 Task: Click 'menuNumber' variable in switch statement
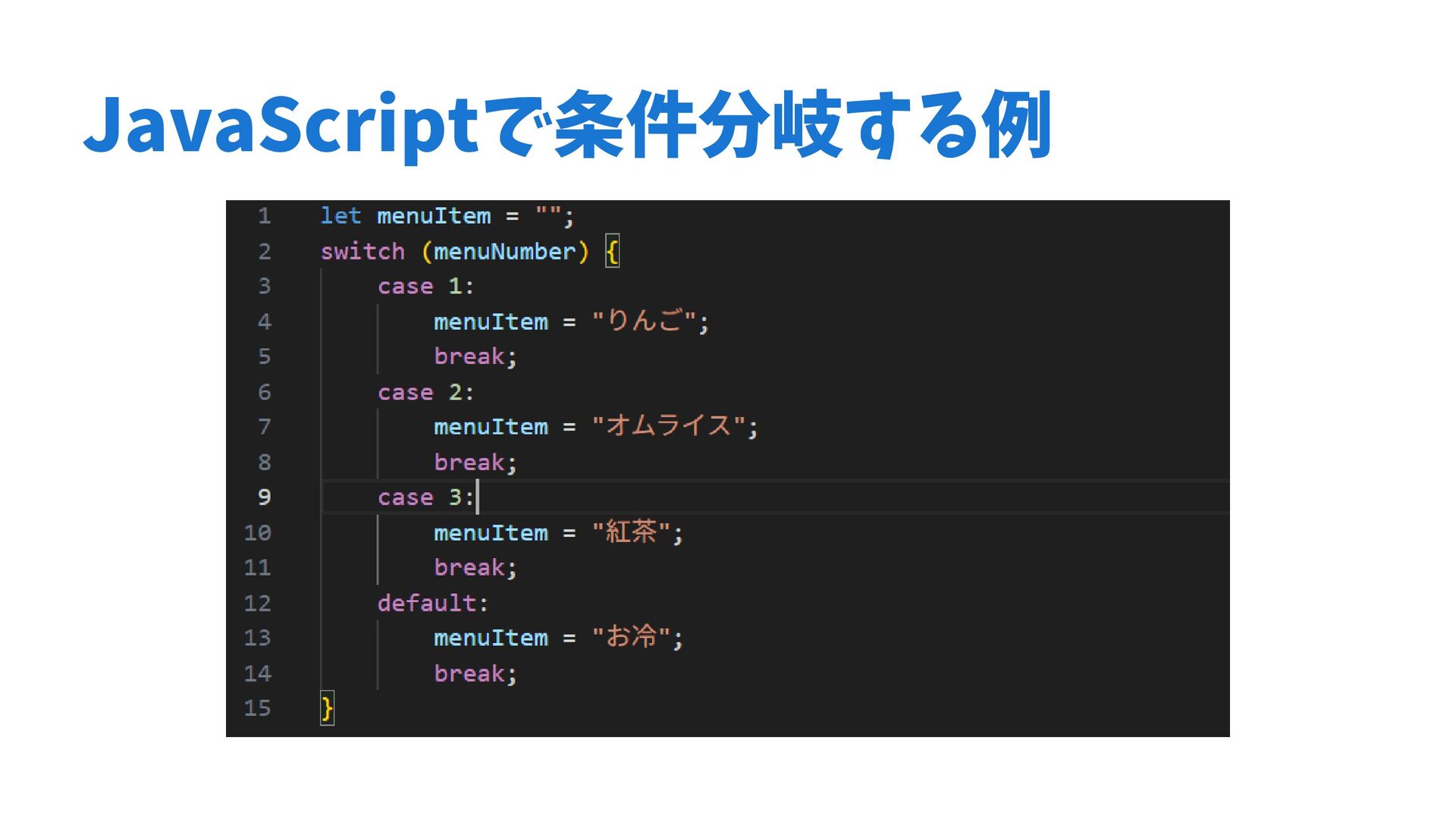504,252
